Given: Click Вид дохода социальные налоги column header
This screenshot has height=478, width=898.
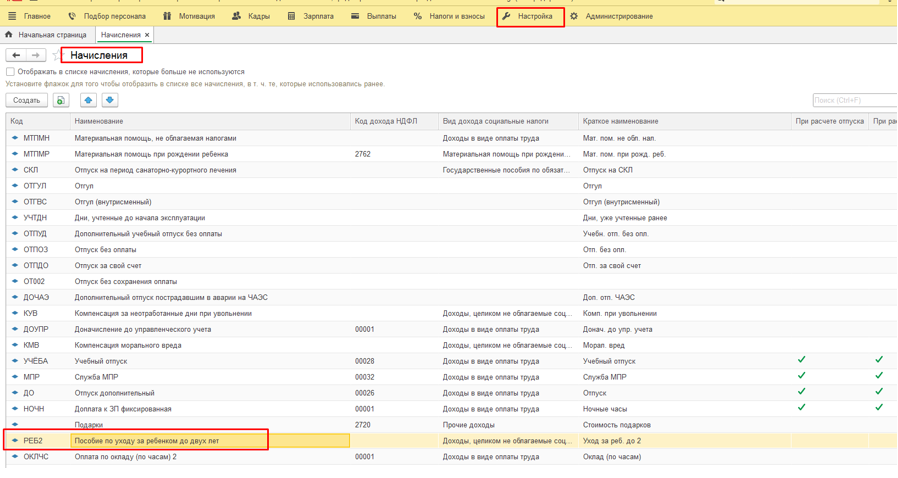Looking at the screenshot, I should (508, 121).
